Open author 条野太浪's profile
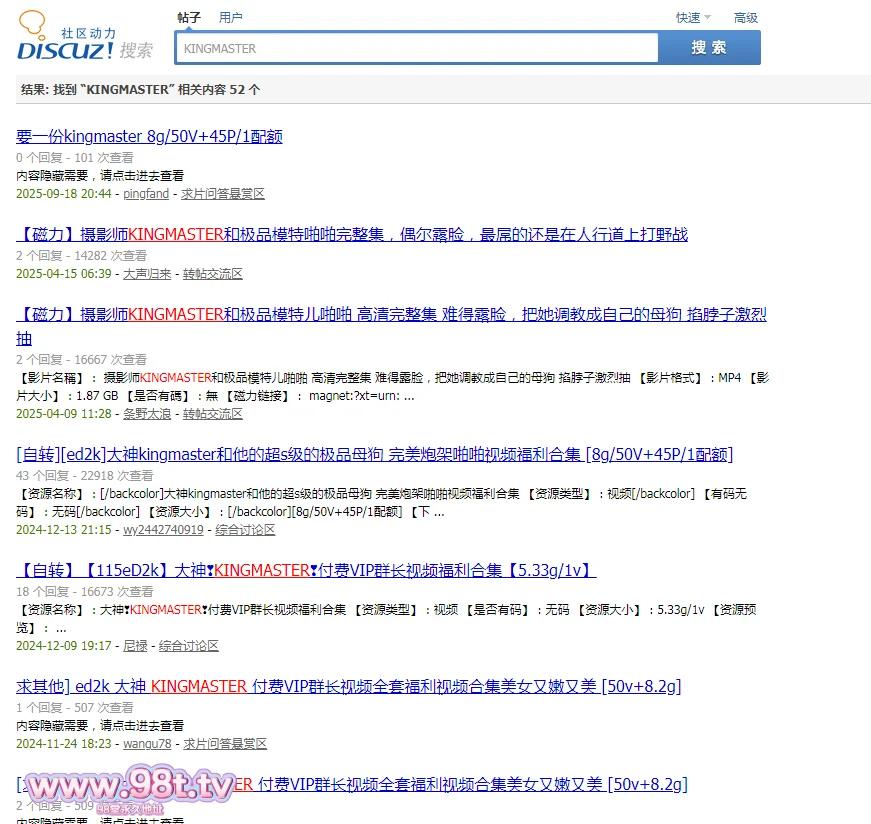Viewport: 871px width, 824px height. click(147, 413)
